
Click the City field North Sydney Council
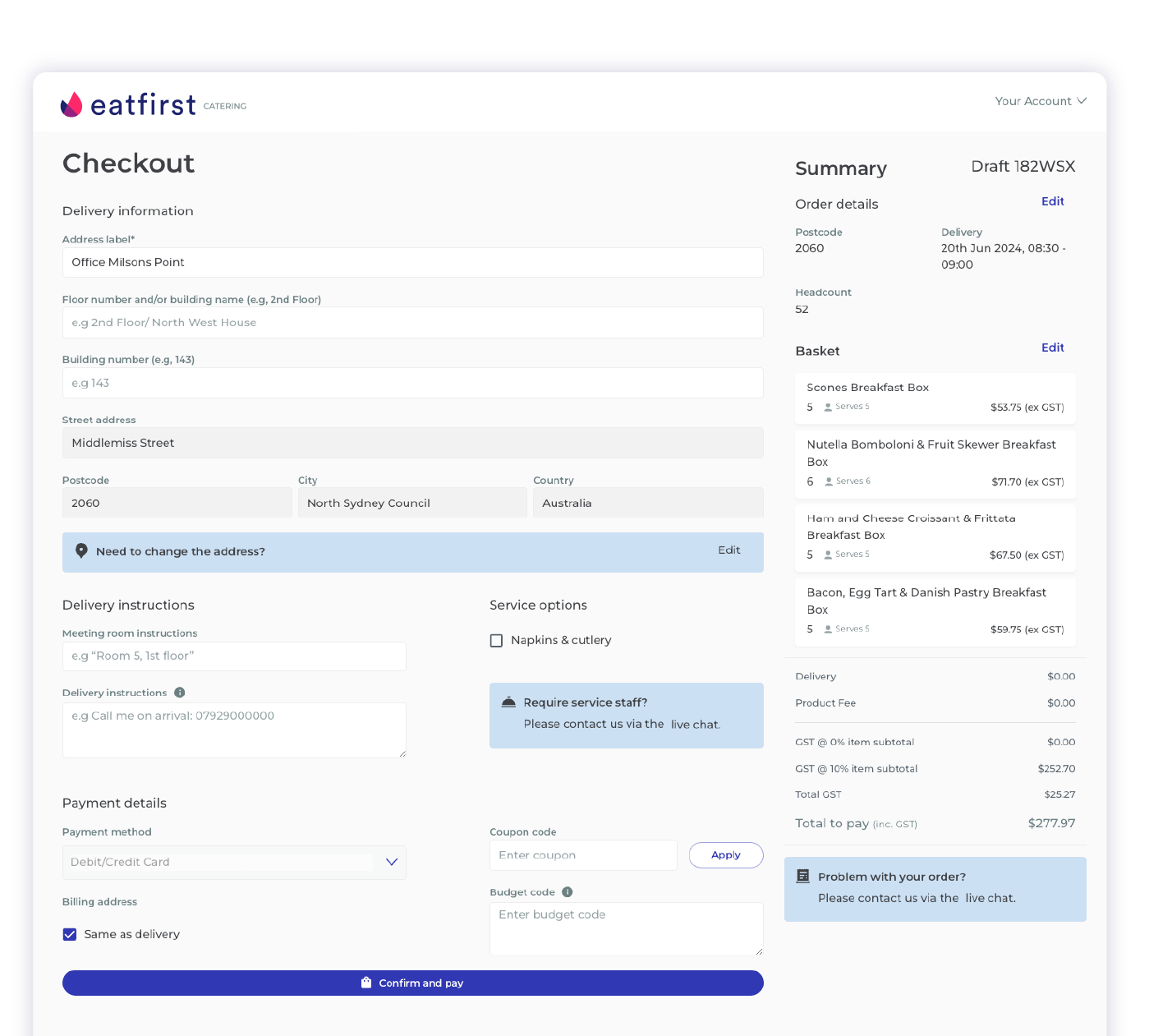point(412,503)
